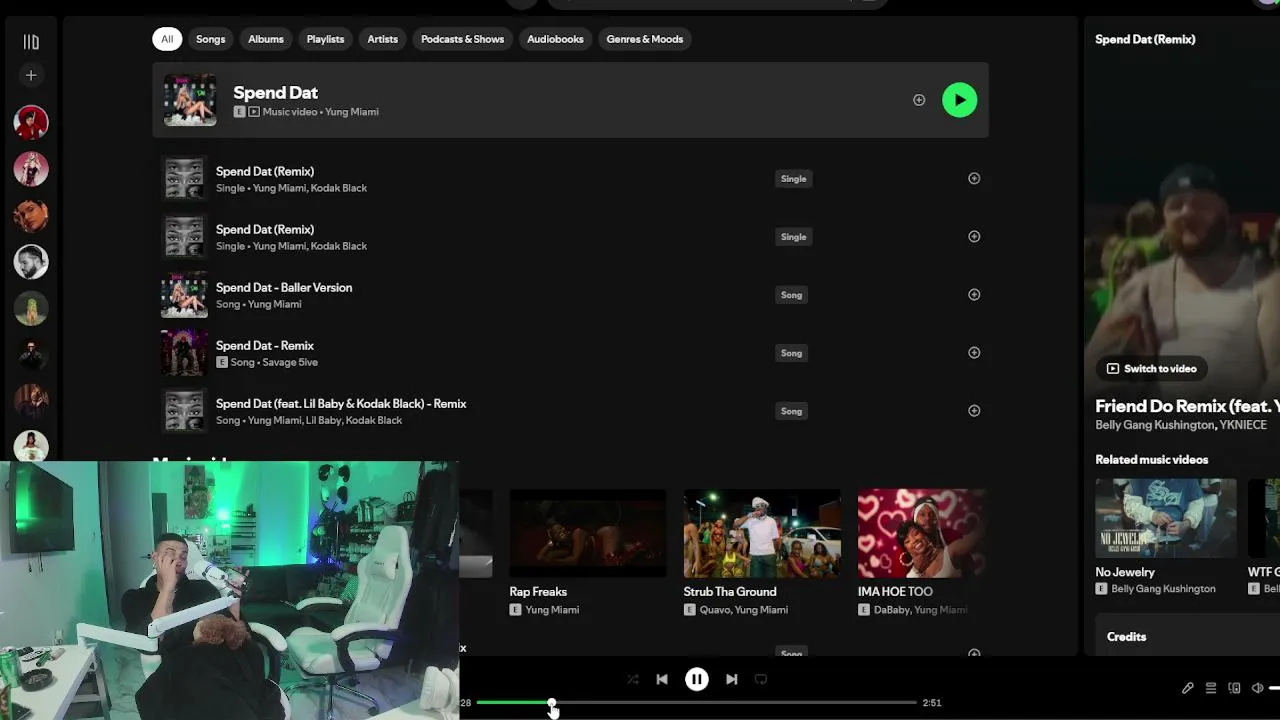Open the Strub Tha Ground video thumbnail
Image resolution: width=1280 pixels, height=720 pixels.
point(762,533)
